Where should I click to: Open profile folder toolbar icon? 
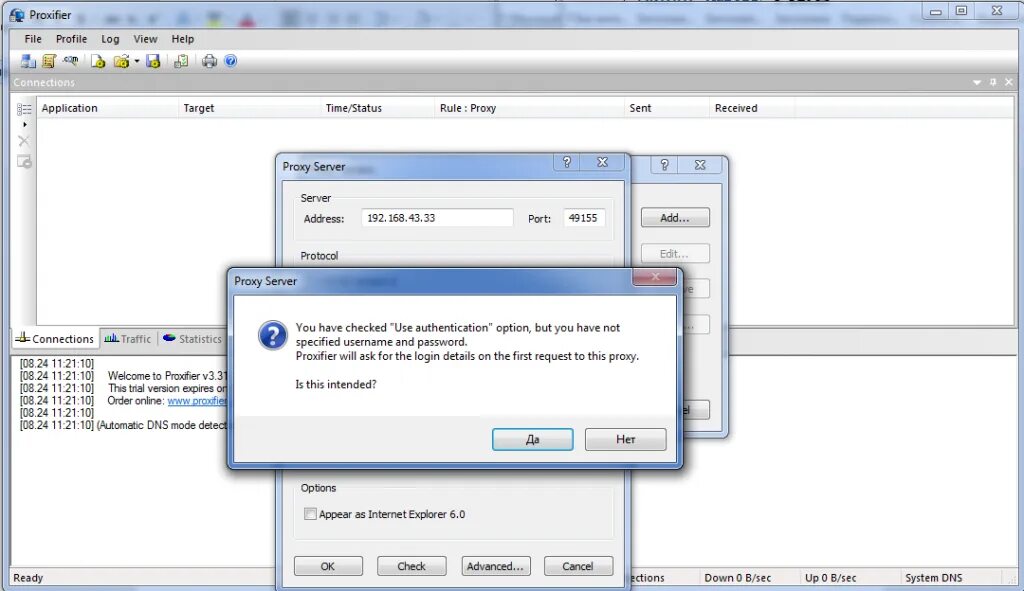[121, 61]
